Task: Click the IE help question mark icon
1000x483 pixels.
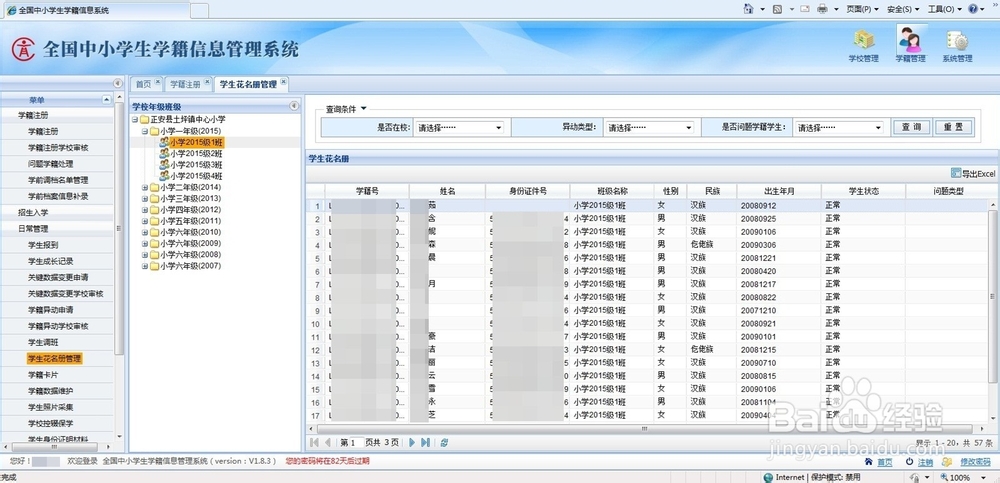Action: [x=973, y=9]
